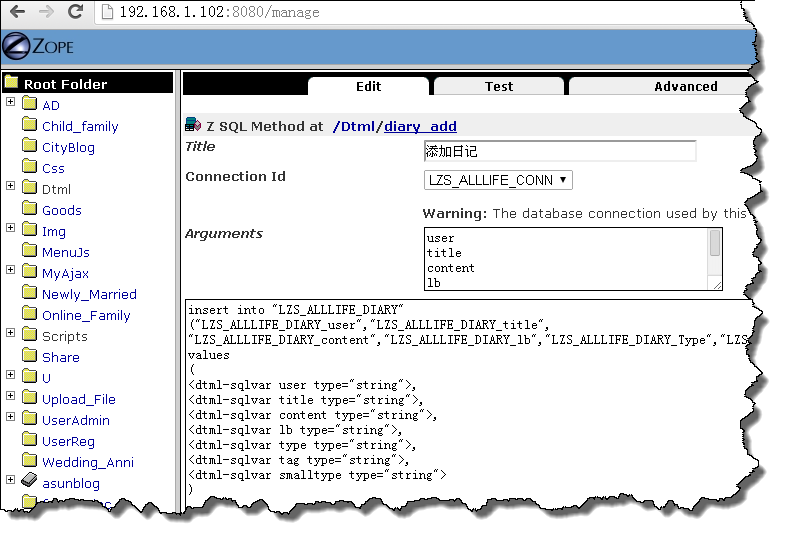
Task: Click the folder icon next to Wedding_Anni
Action: pyautogui.click(x=30, y=461)
